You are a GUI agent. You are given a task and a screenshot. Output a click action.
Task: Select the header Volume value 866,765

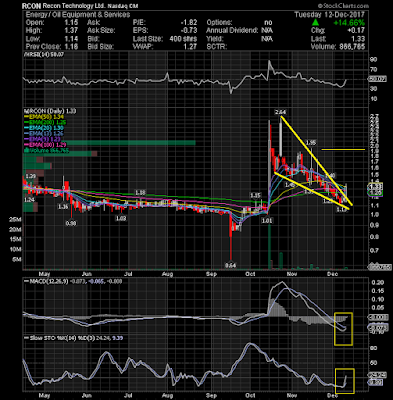(x=351, y=46)
